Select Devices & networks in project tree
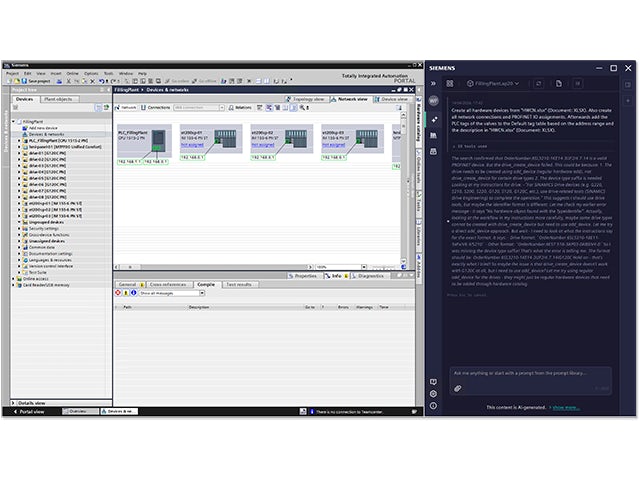 point(46,134)
